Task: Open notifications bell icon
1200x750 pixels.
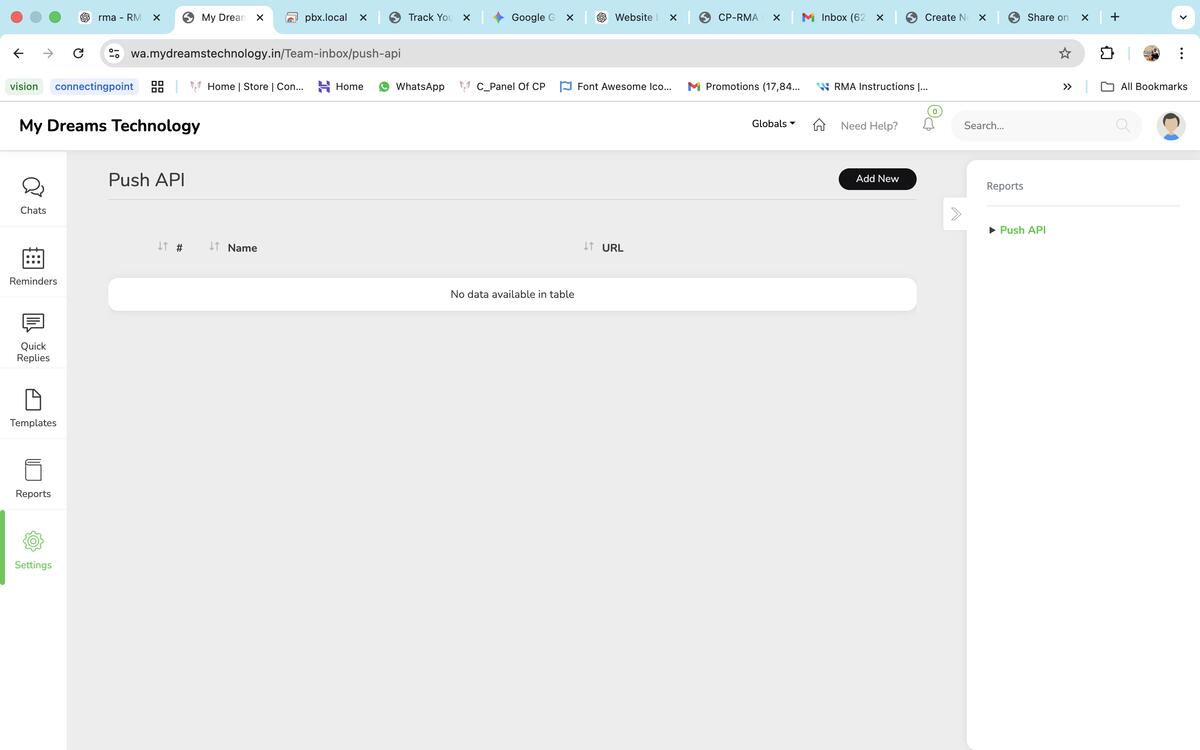Action: coord(928,125)
